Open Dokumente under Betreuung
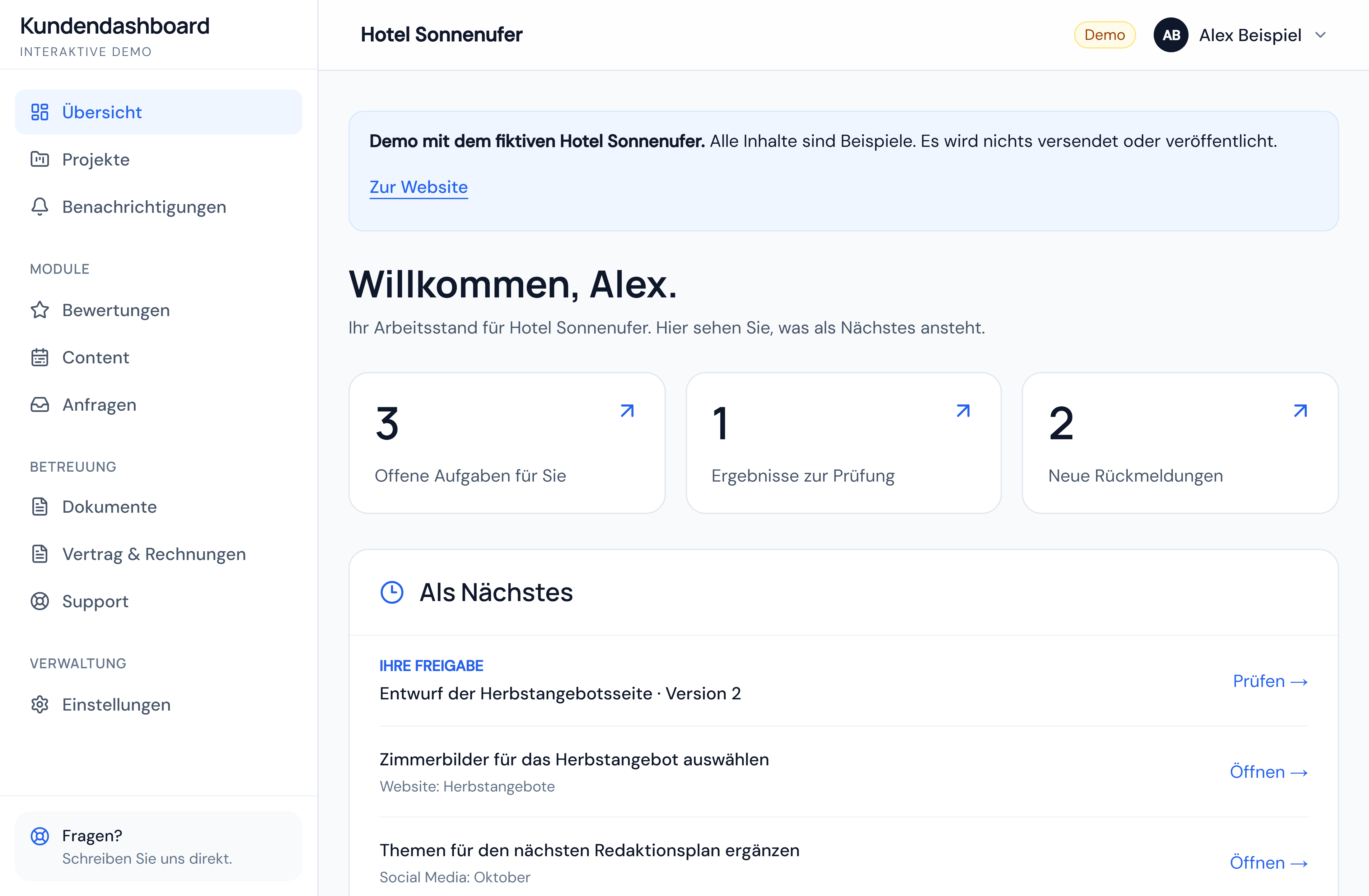The image size is (1369, 896). coord(158,507)
